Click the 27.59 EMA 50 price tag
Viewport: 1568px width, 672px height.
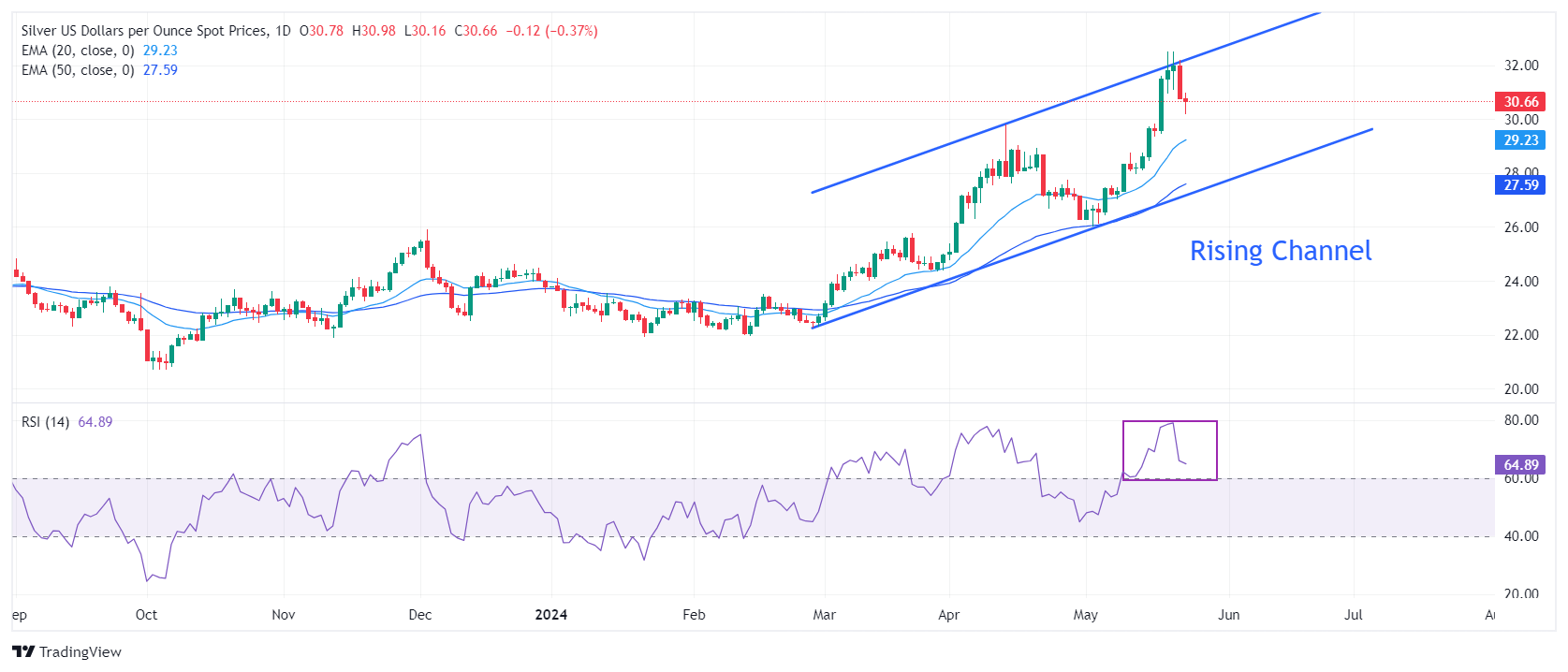[x=1519, y=185]
